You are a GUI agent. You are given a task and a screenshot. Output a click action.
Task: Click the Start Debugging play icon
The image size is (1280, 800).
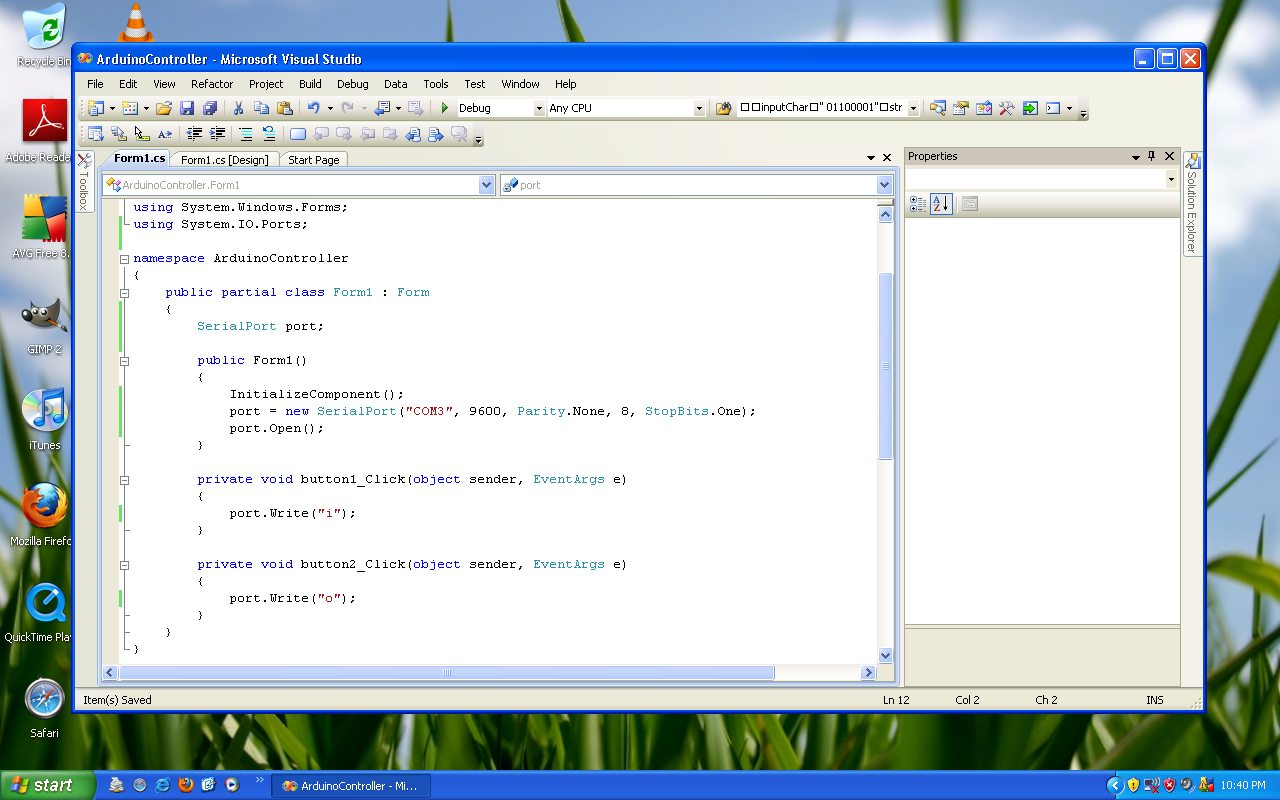click(x=444, y=108)
